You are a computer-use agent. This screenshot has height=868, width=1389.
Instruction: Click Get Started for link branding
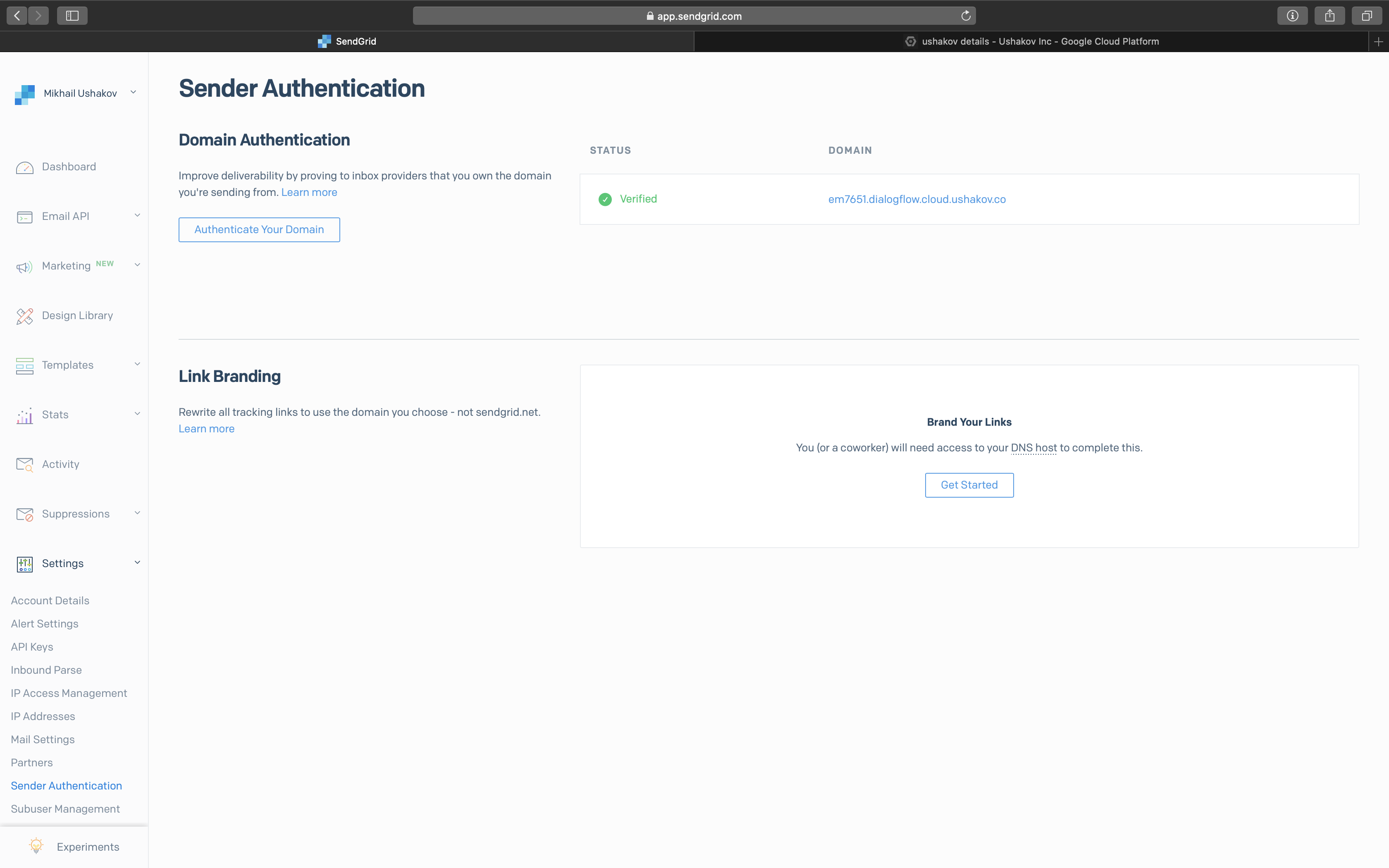pos(969,485)
